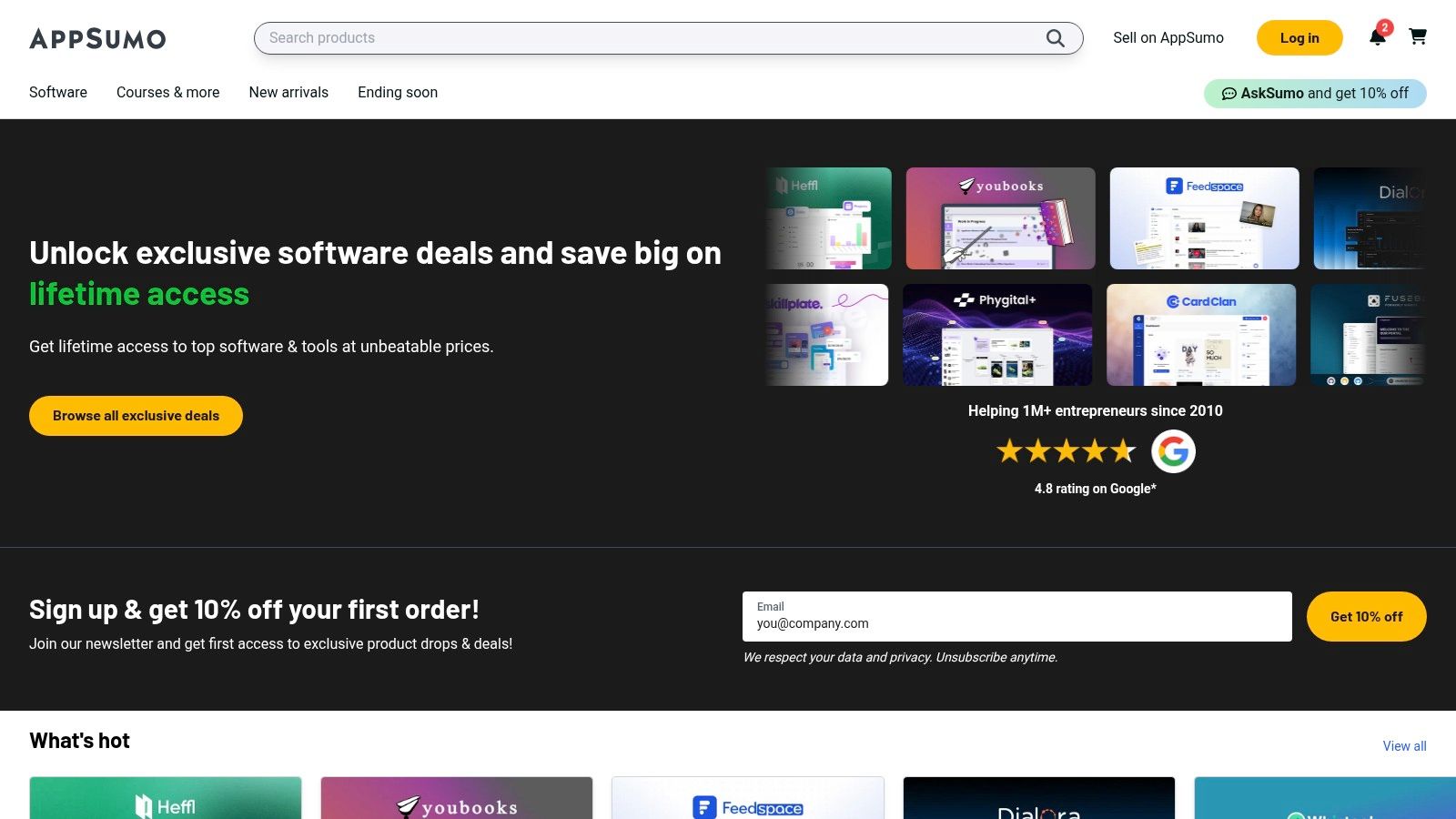1456x819 pixels.
Task: Open the Courses & more menu
Action: (167, 92)
